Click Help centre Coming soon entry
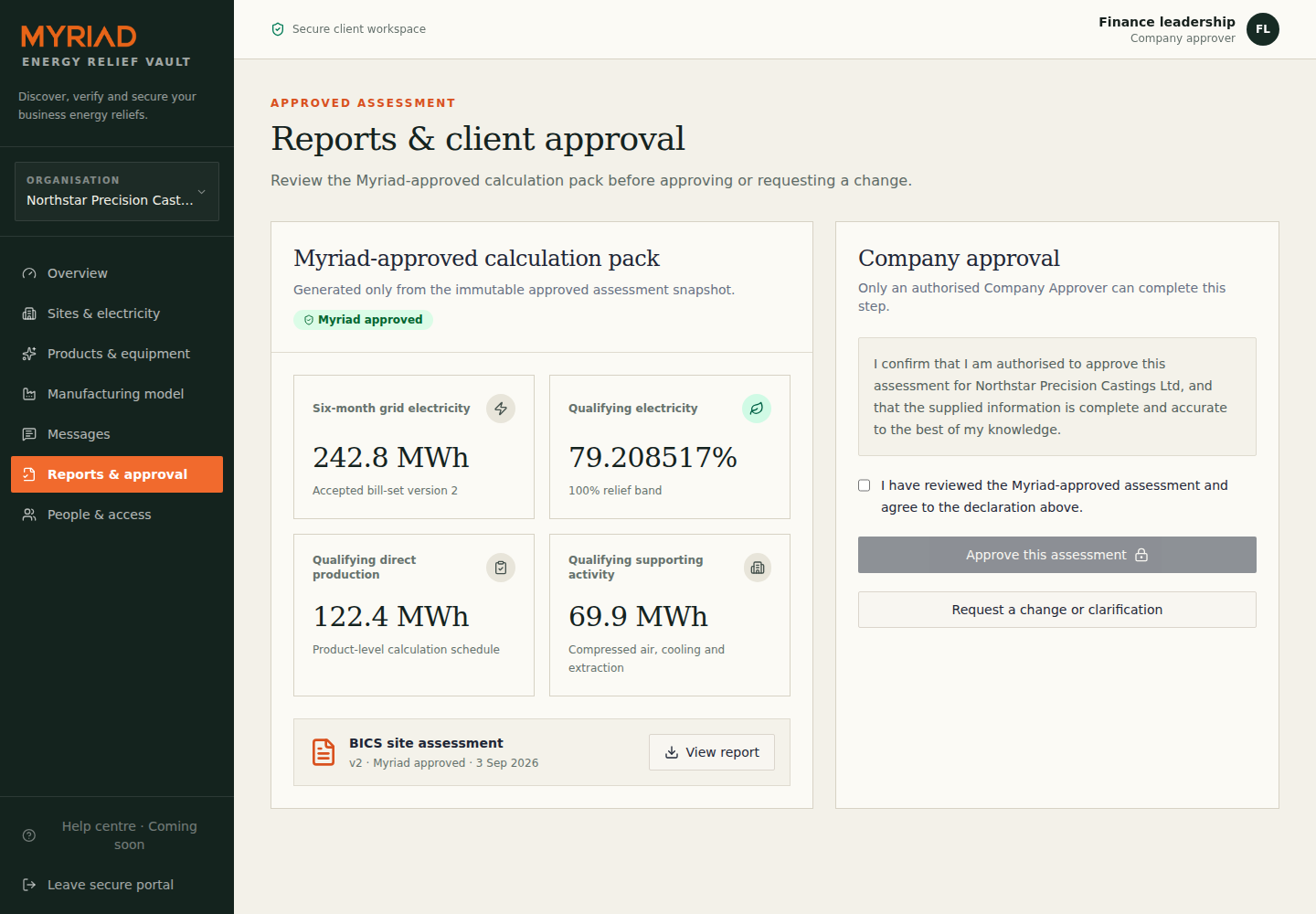This screenshot has height=914, width=1316. [117, 835]
